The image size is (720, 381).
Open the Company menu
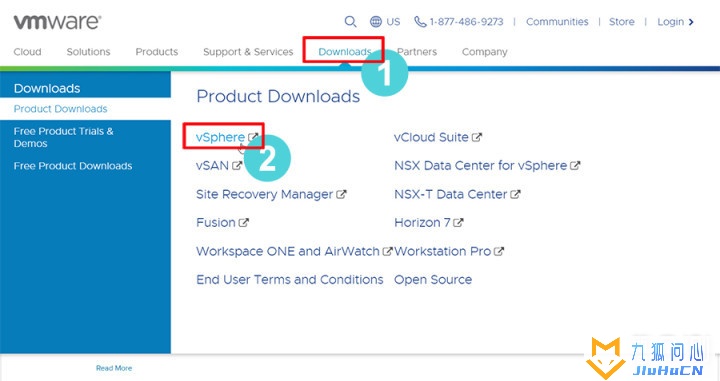tap(484, 52)
